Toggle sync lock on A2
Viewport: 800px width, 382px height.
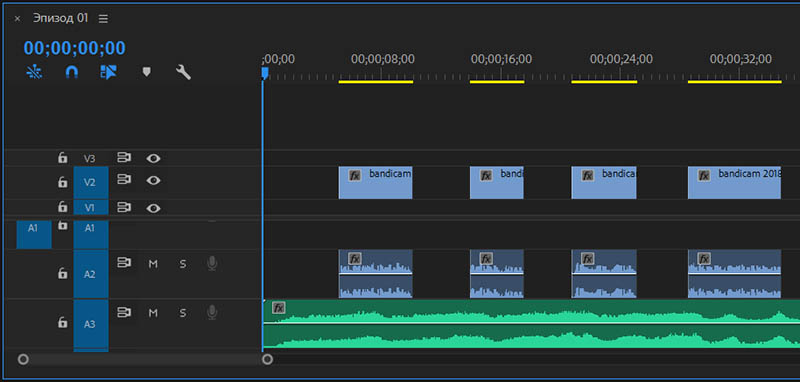pos(124,262)
